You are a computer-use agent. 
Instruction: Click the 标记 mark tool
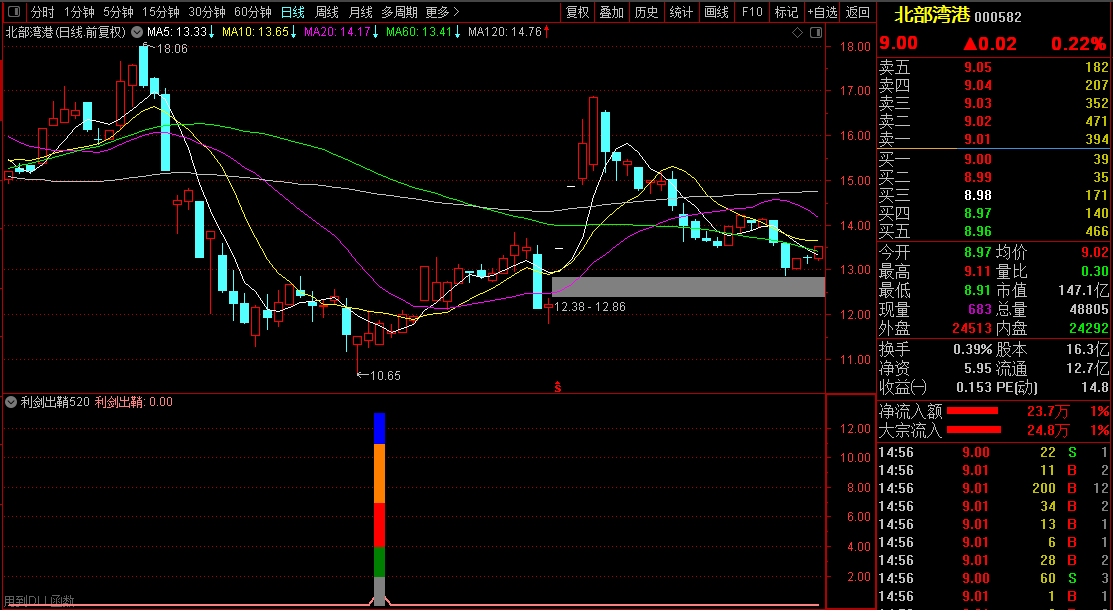click(787, 12)
